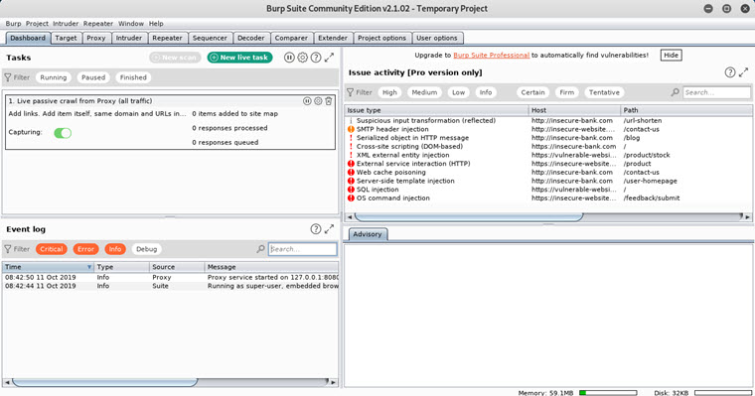Switch to the User options tab
Image resolution: width=755 pixels, height=396 pixels.
click(437, 38)
